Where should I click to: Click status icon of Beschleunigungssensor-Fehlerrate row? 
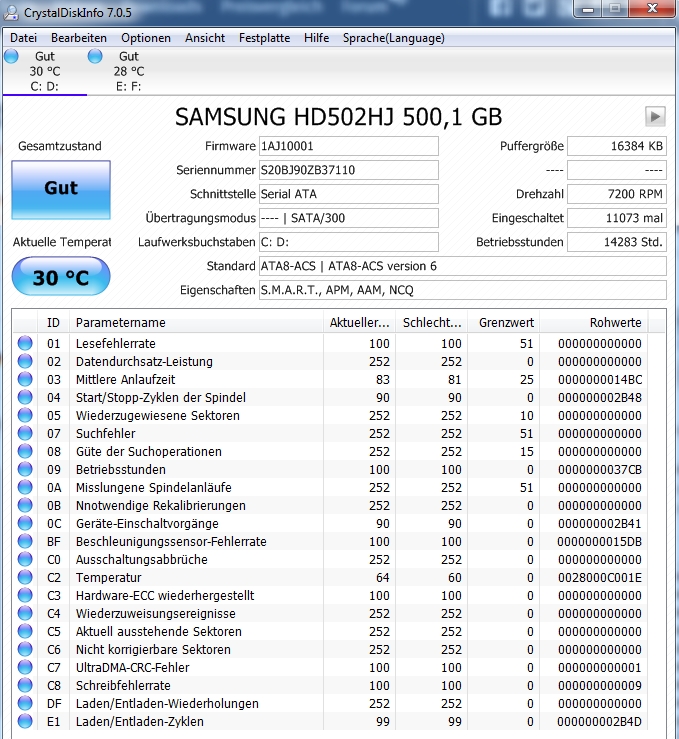25,541
